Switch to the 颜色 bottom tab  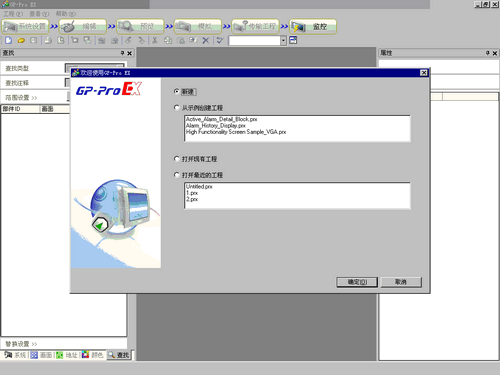pos(93,355)
